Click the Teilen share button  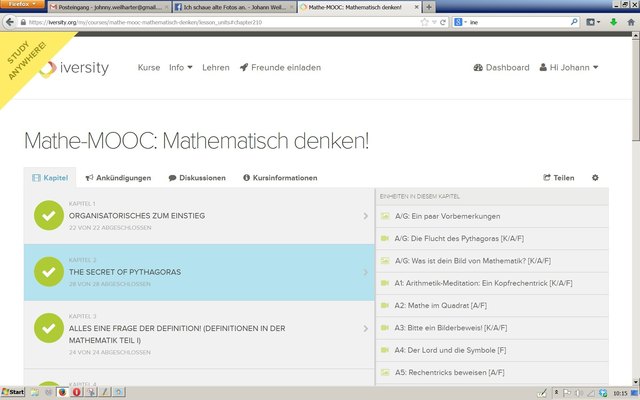pos(559,178)
